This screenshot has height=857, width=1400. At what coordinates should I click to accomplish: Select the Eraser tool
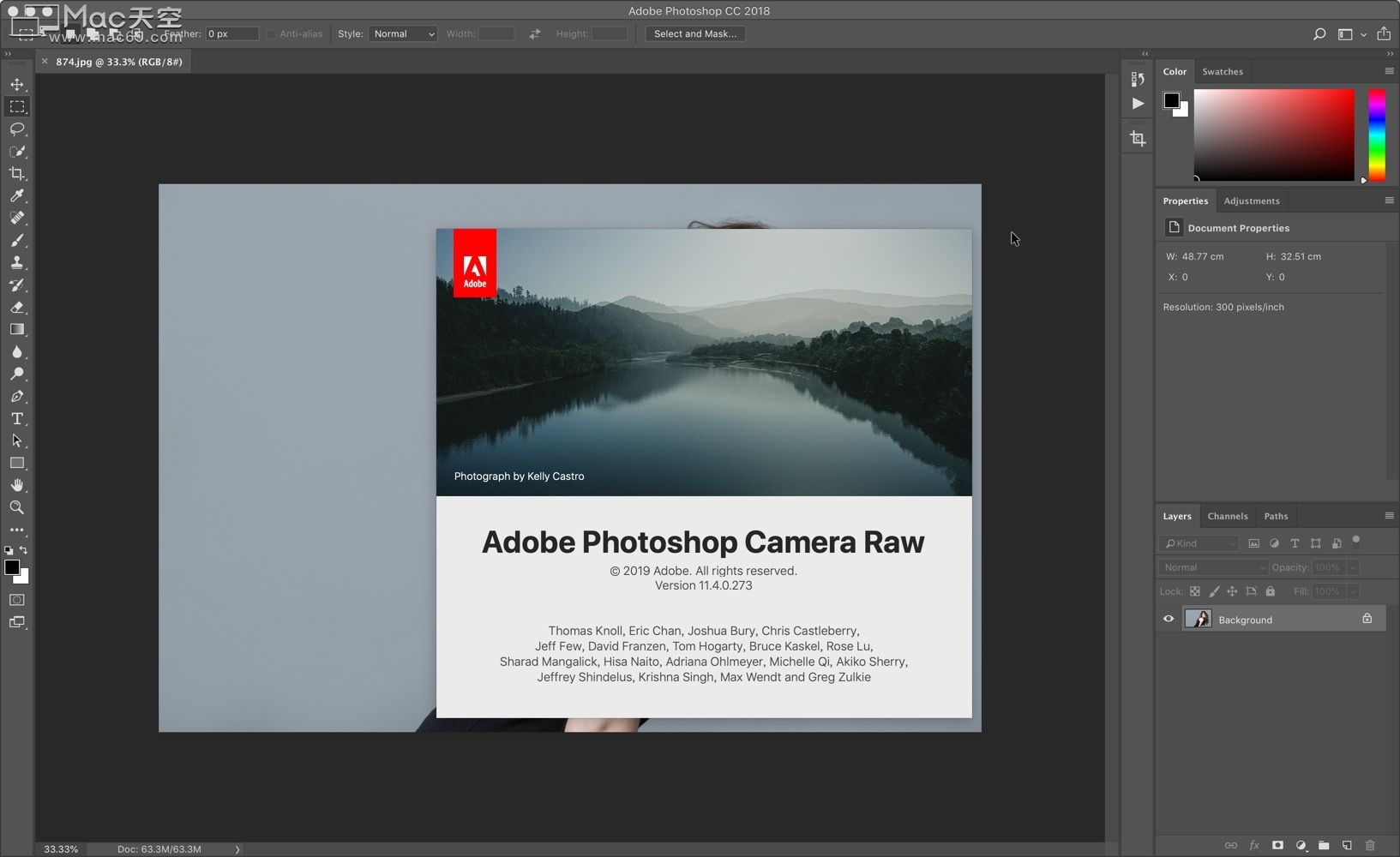(x=17, y=307)
